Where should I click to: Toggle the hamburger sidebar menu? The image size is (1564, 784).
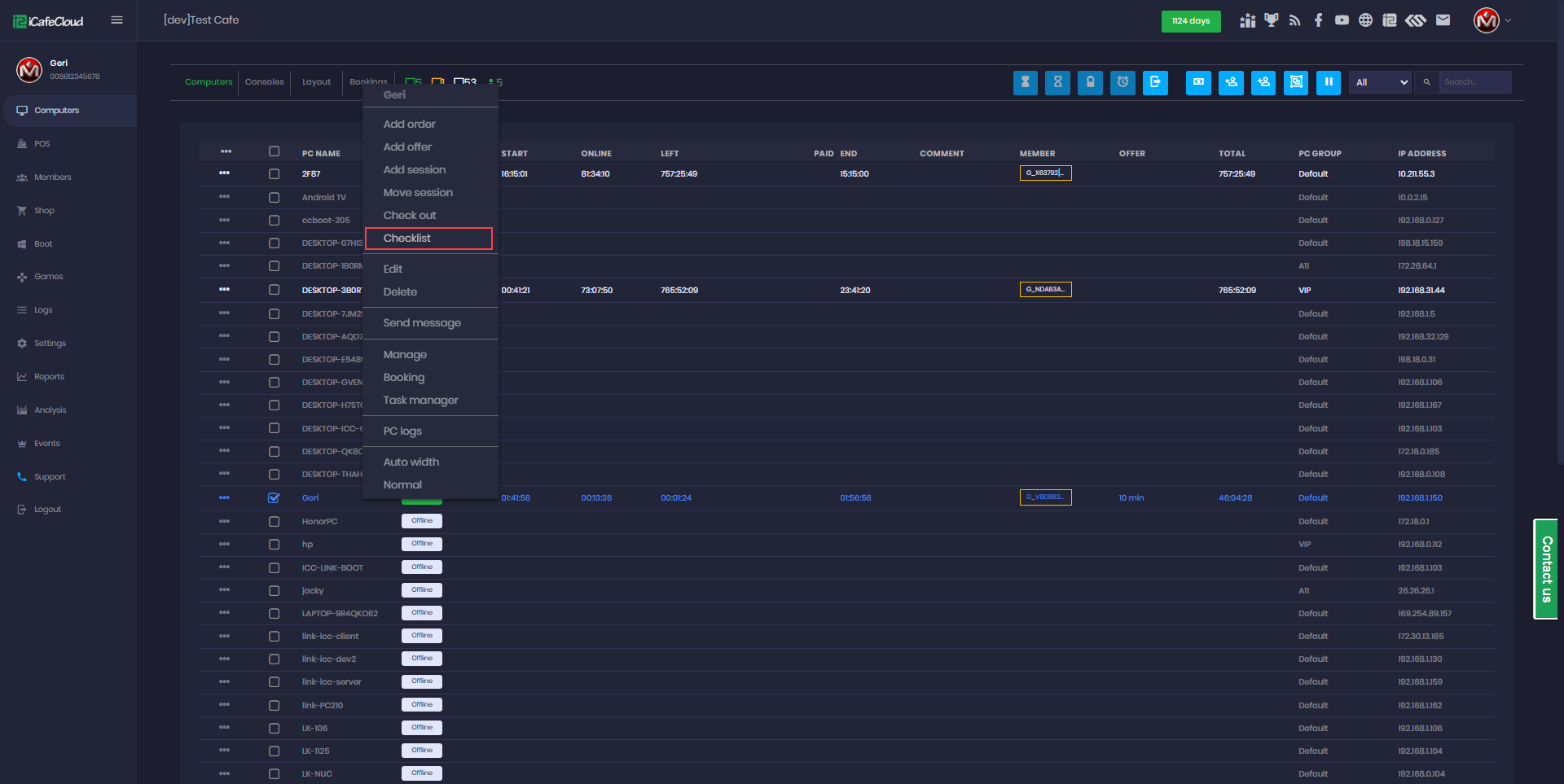(x=116, y=20)
